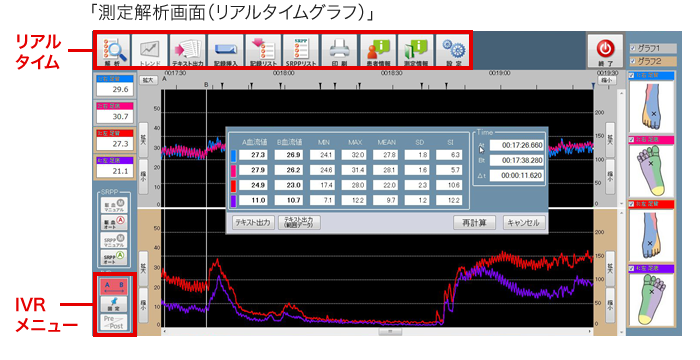This screenshot has height=360, width=700.
Task: Click the Bt time field 00:17:38.280
Action: click(517, 160)
